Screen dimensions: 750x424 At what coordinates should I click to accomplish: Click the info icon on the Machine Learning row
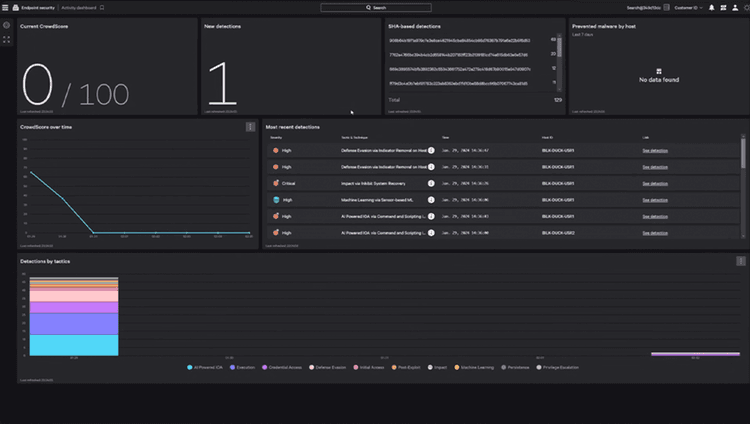(x=431, y=200)
